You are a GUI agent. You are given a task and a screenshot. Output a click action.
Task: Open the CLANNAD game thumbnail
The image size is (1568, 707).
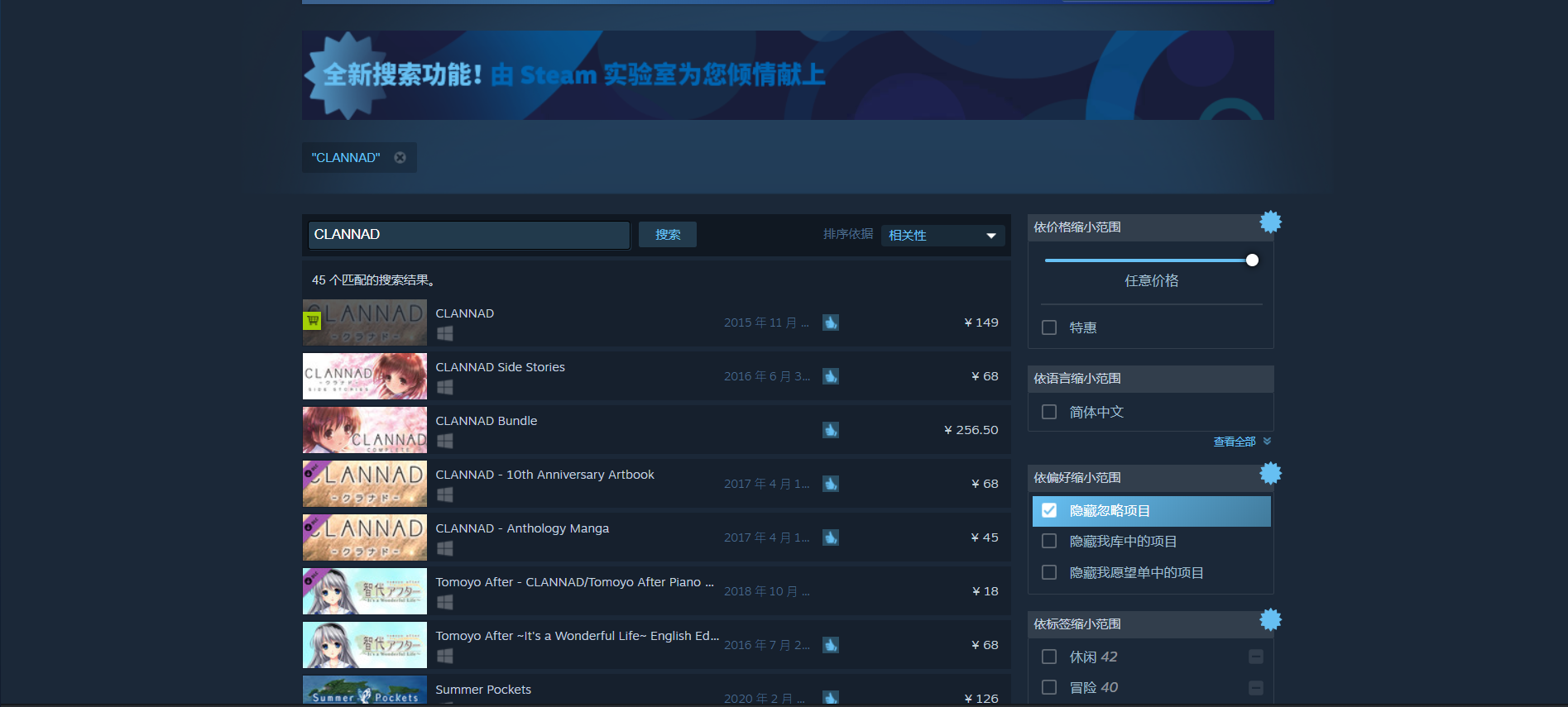(x=365, y=322)
